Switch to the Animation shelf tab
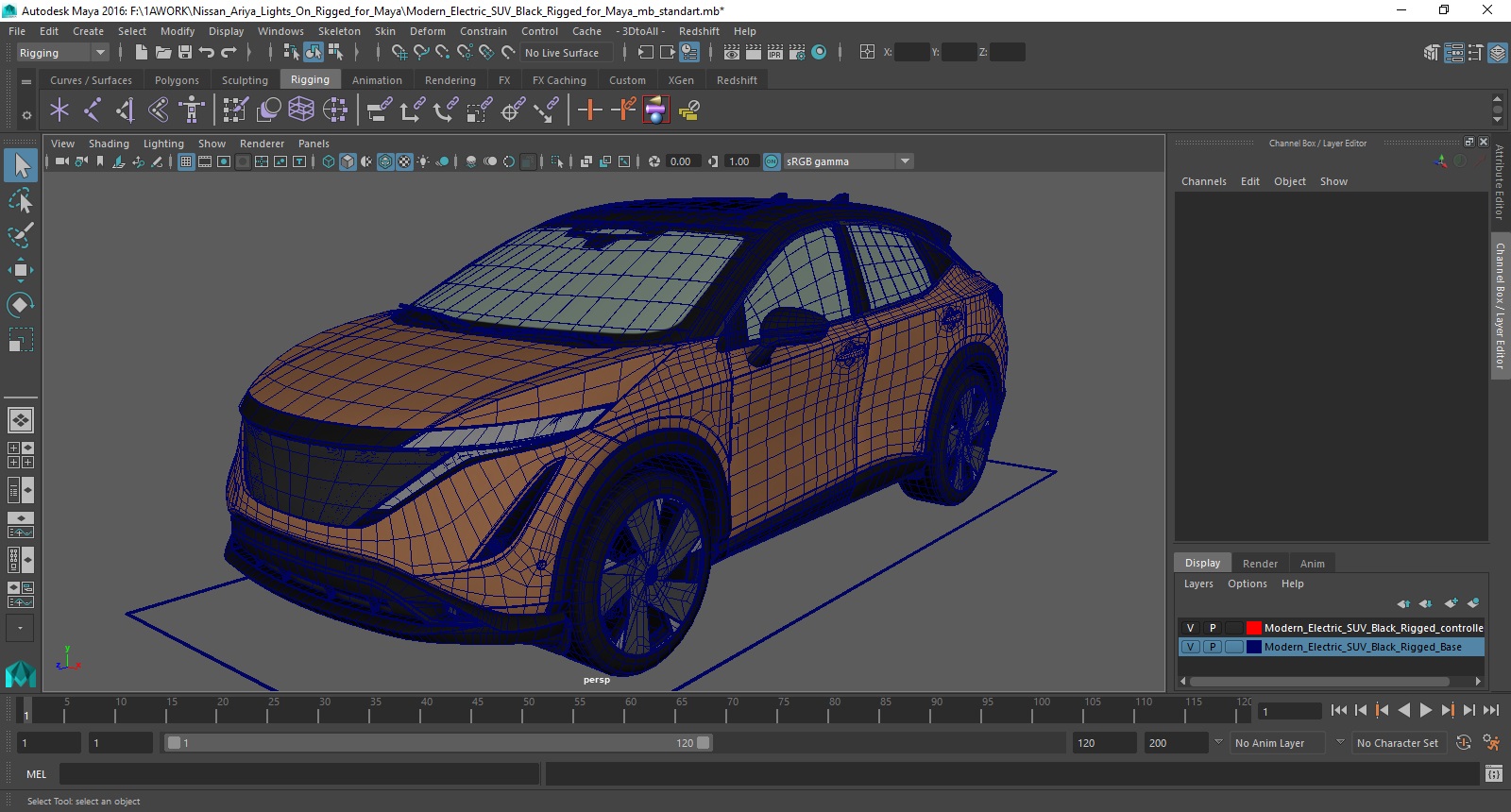 (377, 80)
